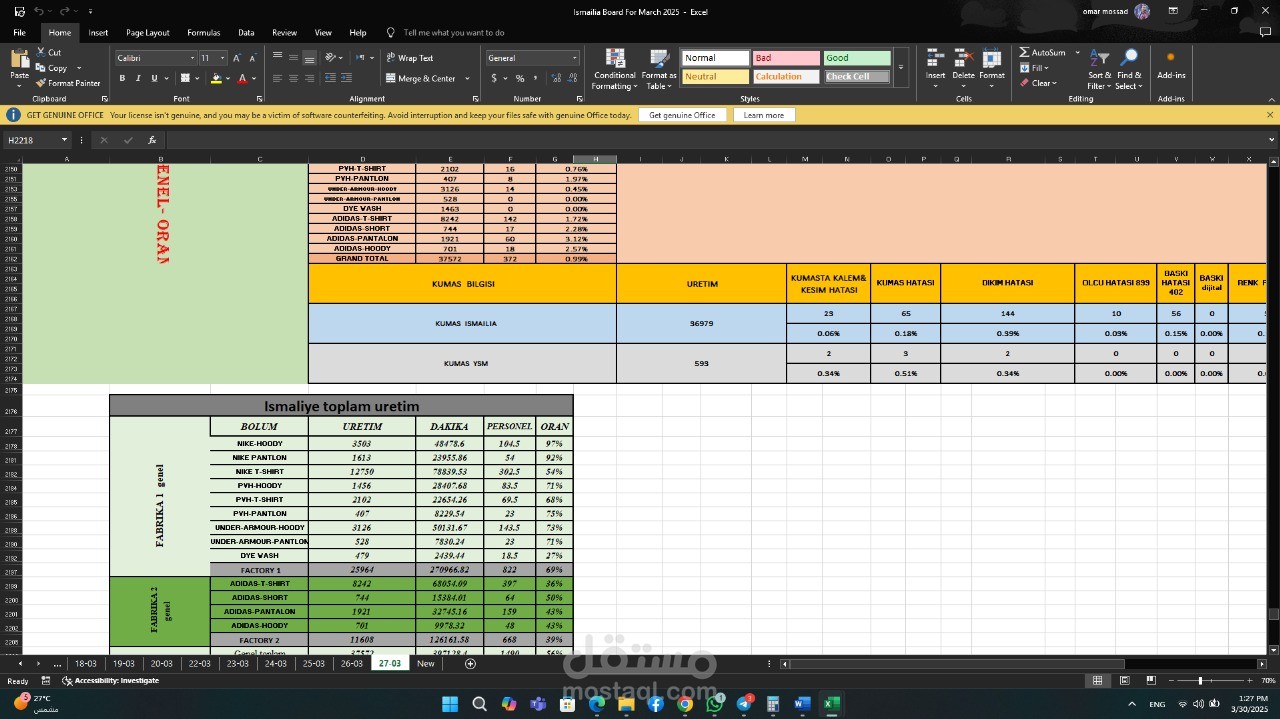Open Windows Start menu
The height and width of the screenshot is (719, 1280).
tap(449, 704)
